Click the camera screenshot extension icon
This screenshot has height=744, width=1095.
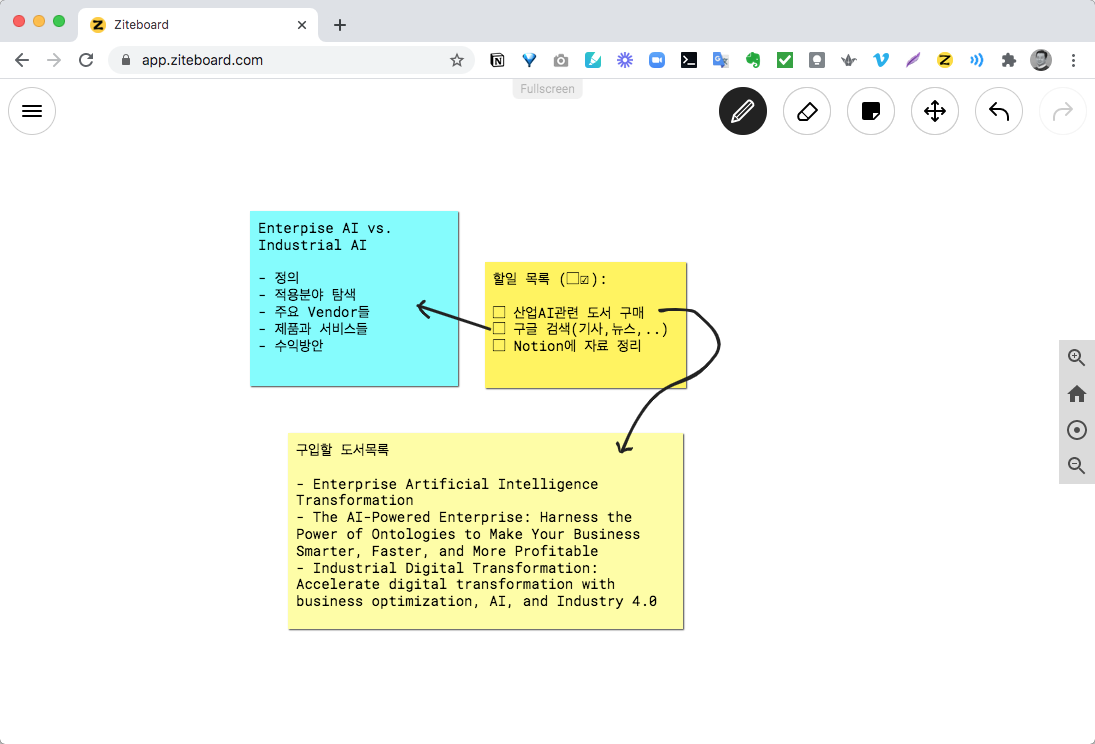(561, 60)
